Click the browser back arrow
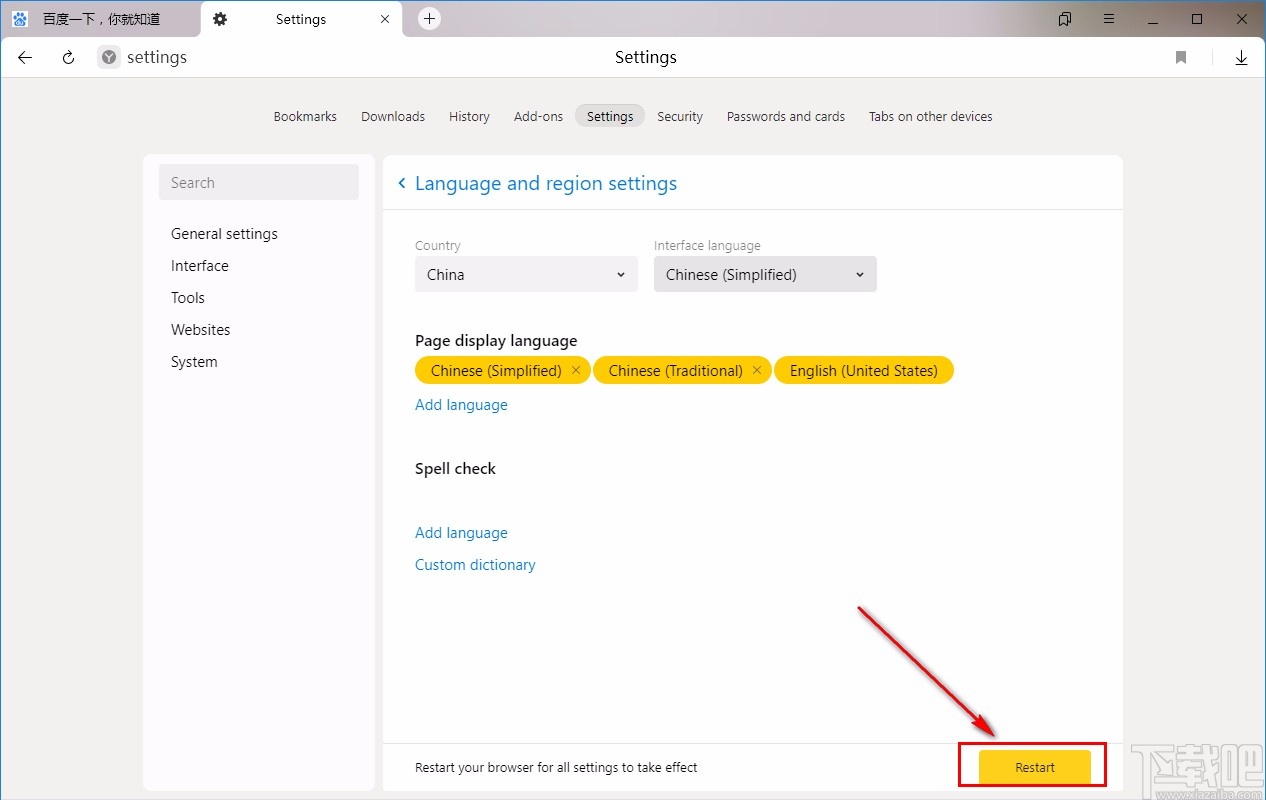The height and width of the screenshot is (800, 1266). [x=25, y=58]
